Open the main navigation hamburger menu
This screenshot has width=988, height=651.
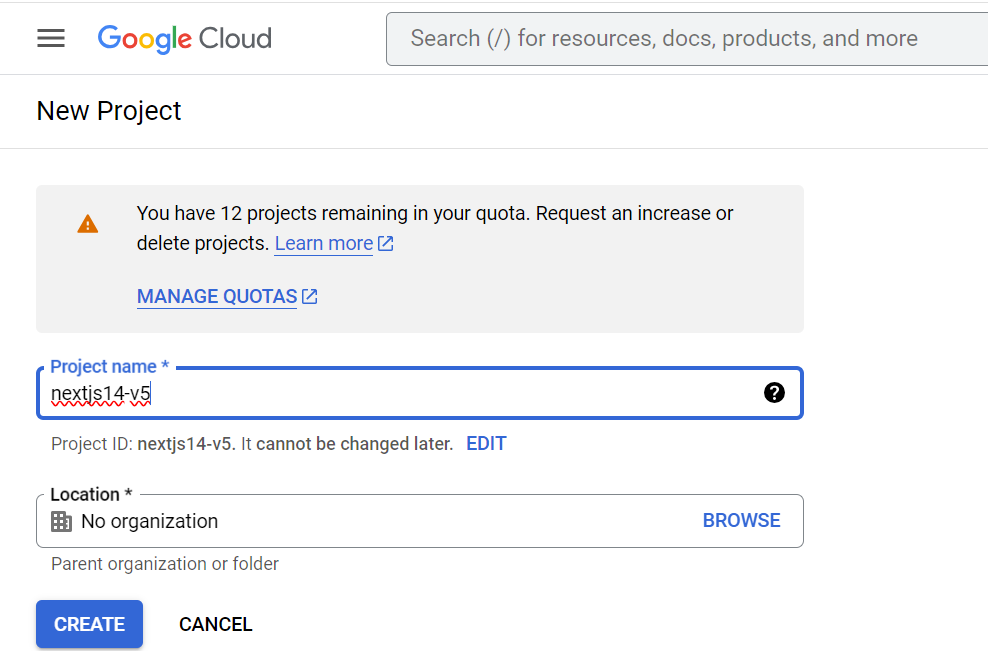51,38
